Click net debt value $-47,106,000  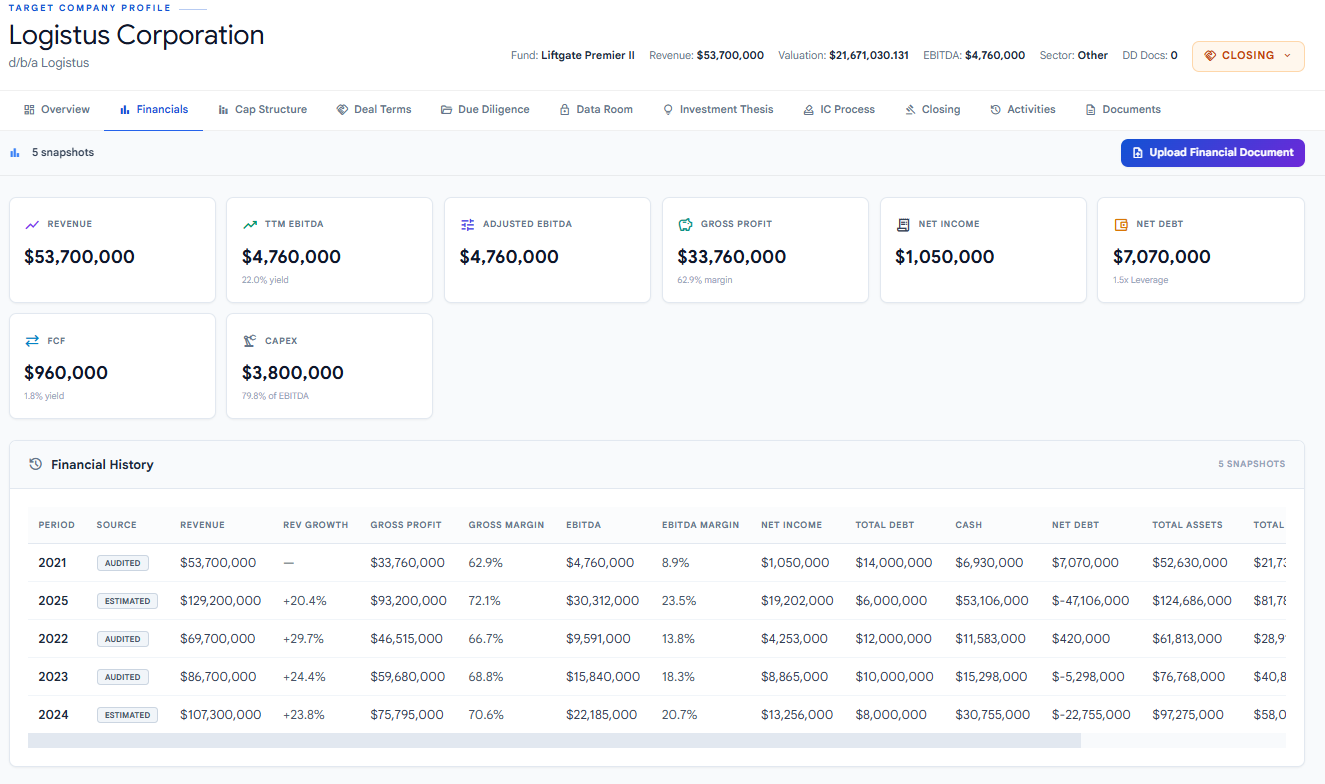coord(1091,601)
